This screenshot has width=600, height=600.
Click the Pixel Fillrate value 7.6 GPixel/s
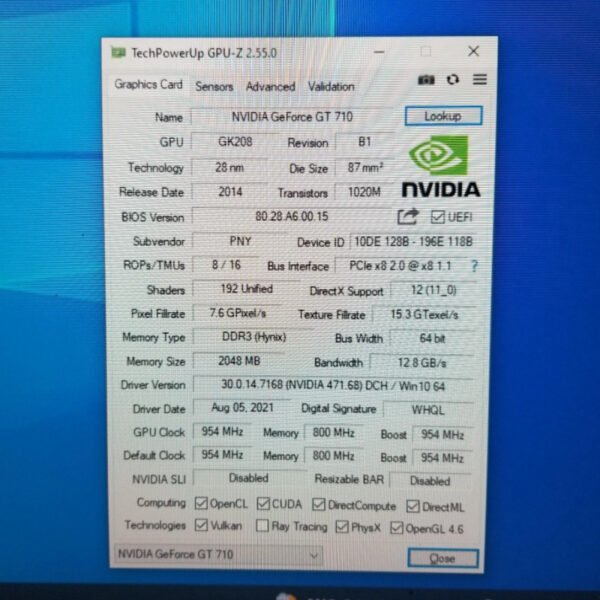pos(238,313)
